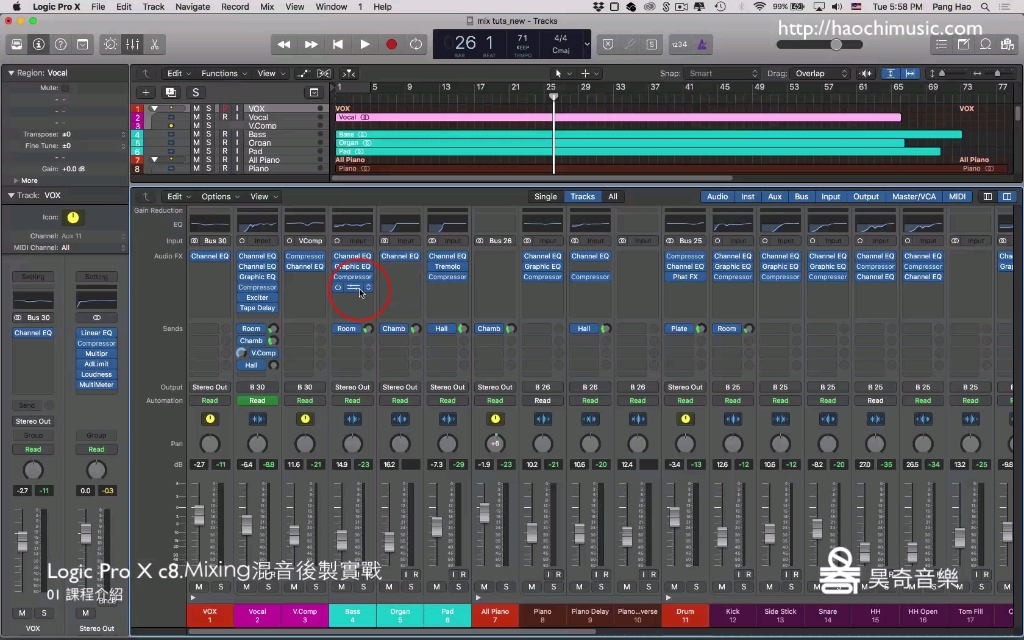Screen dimensions: 1024x640
Task: Open the Drag mode dropdown showing Overlap
Action: point(817,73)
